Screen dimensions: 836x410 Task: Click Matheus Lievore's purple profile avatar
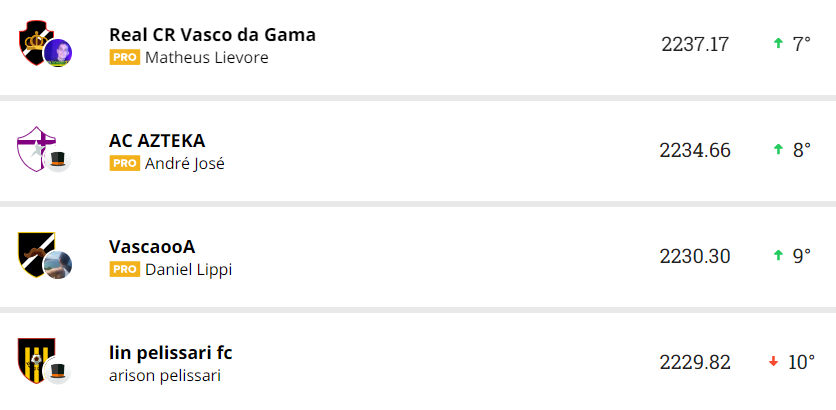coord(58,53)
